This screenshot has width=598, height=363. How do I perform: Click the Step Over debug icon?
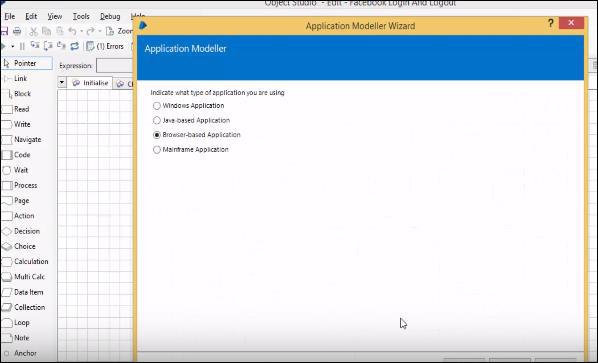tap(48, 46)
